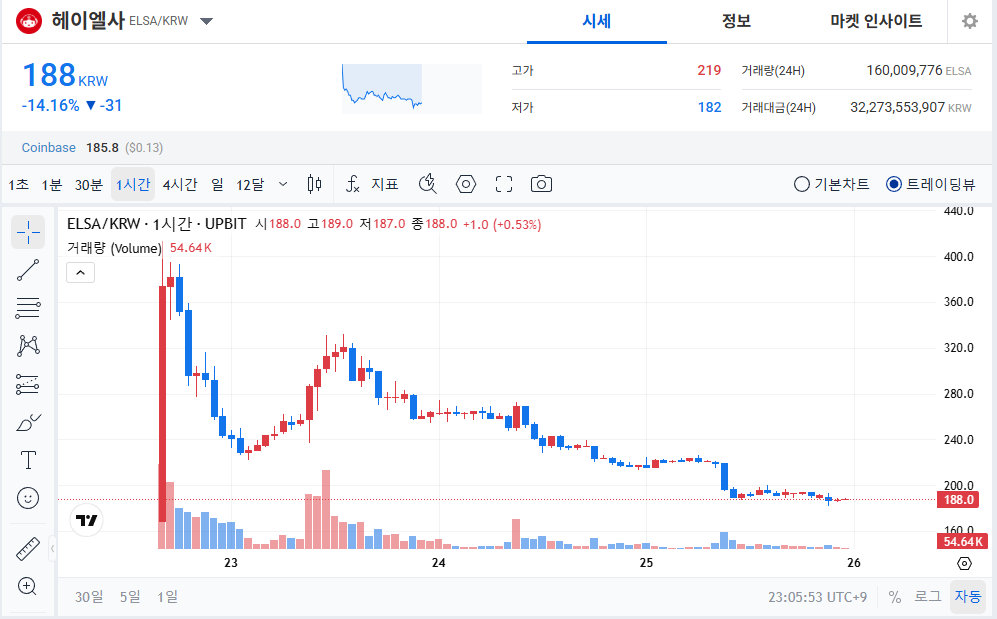Select the XABCD pattern tool
Screen dimensions: 997x619
(x=28, y=346)
